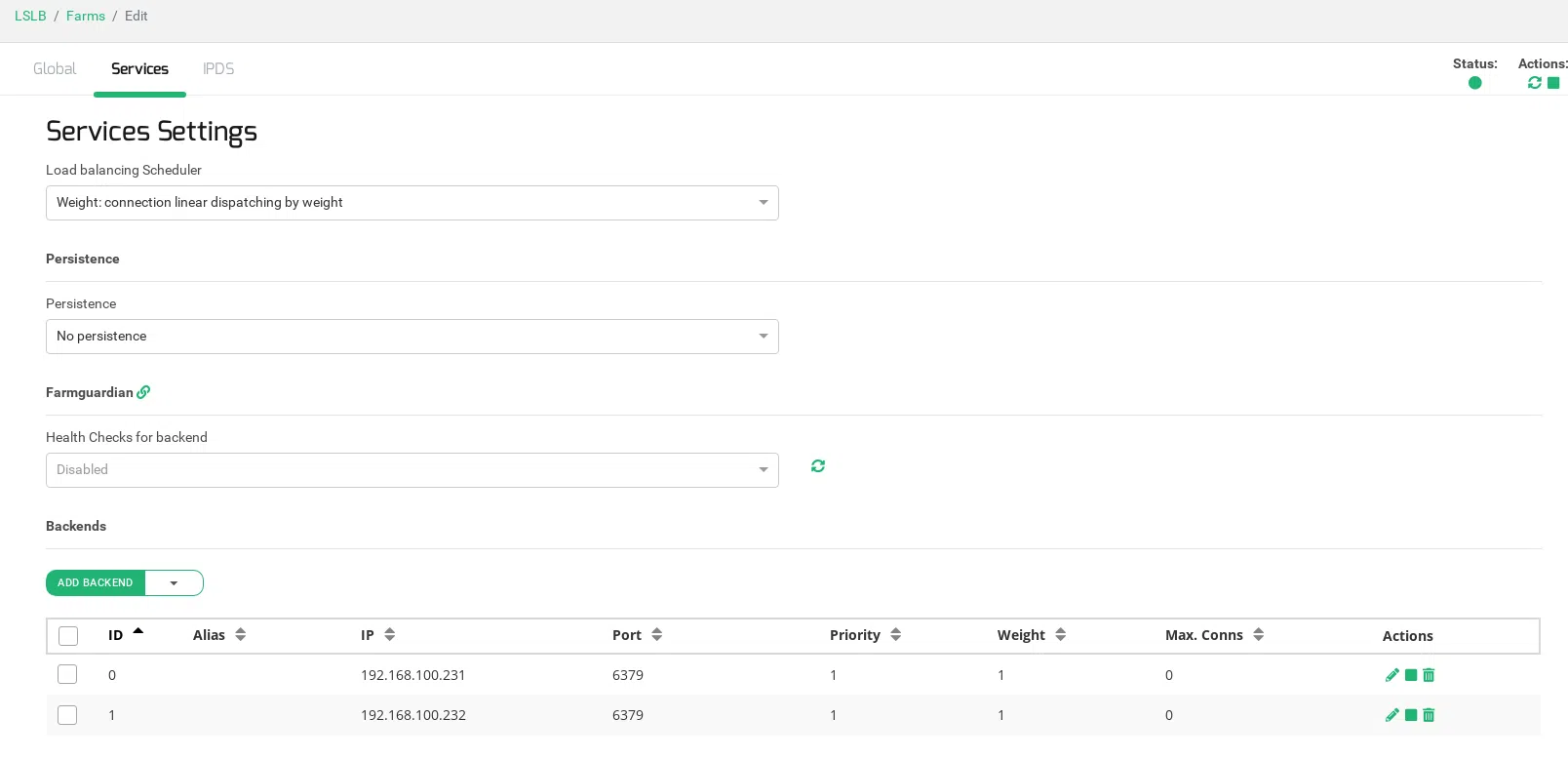This screenshot has height=759, width=1568.
Task: Expand the Persistence dropdown
Action: tap(412, 337)
